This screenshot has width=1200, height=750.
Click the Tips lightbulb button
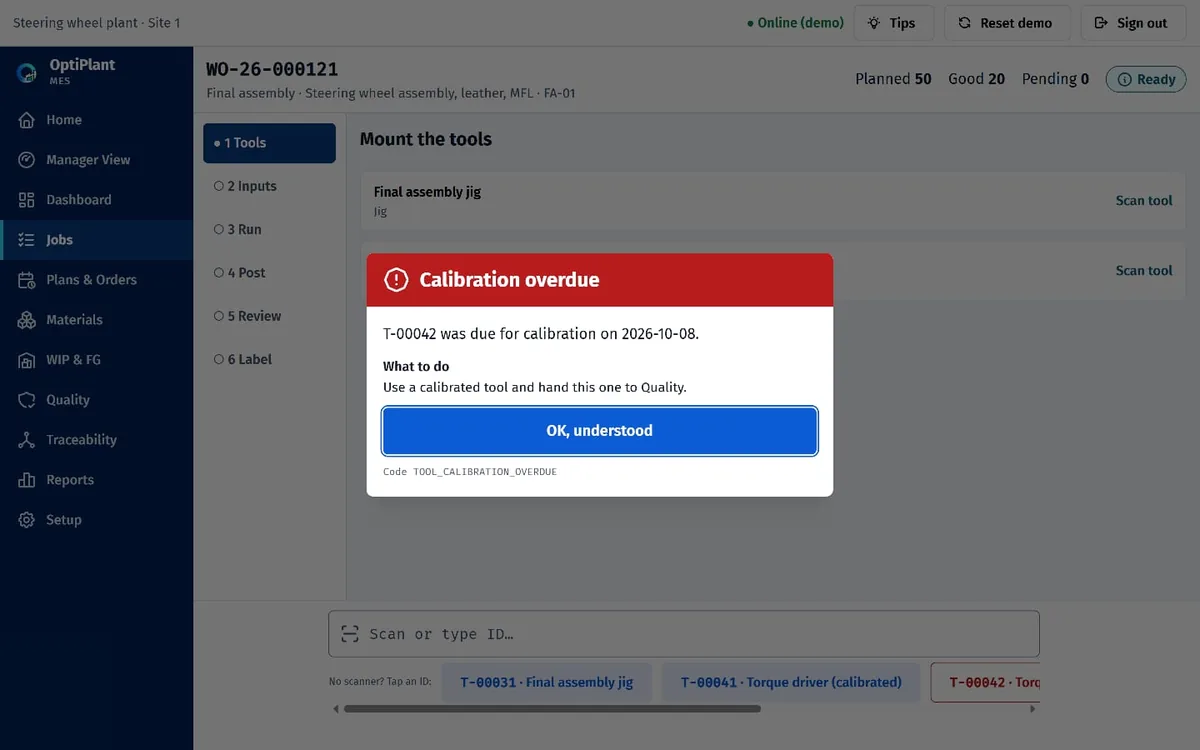click(x=893, y=23)
